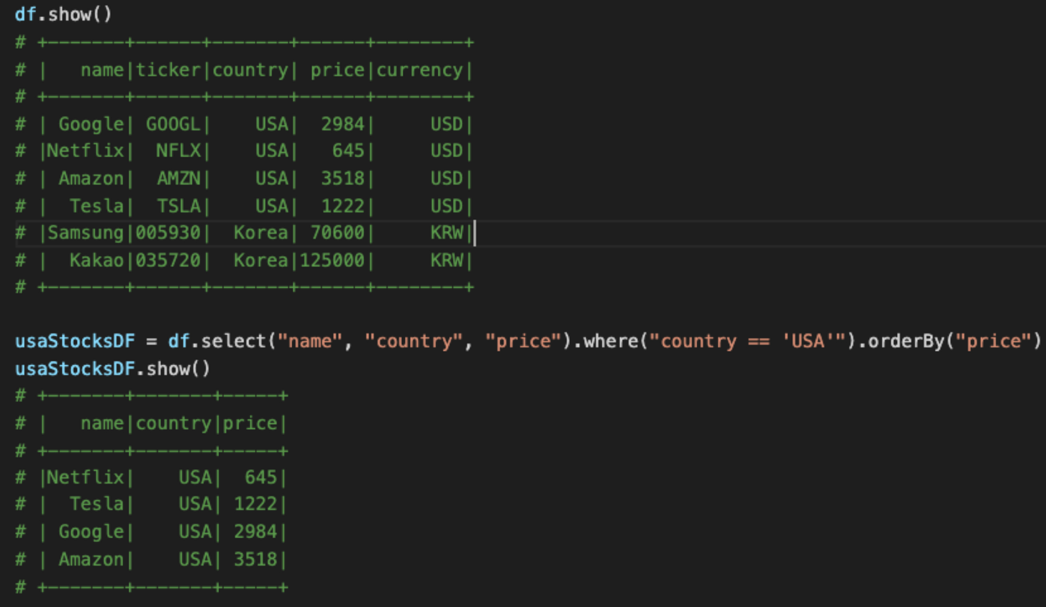Click 'NFLX' ticker value
The height and width of the screenshot is (607, 1046).
point(179,151)
